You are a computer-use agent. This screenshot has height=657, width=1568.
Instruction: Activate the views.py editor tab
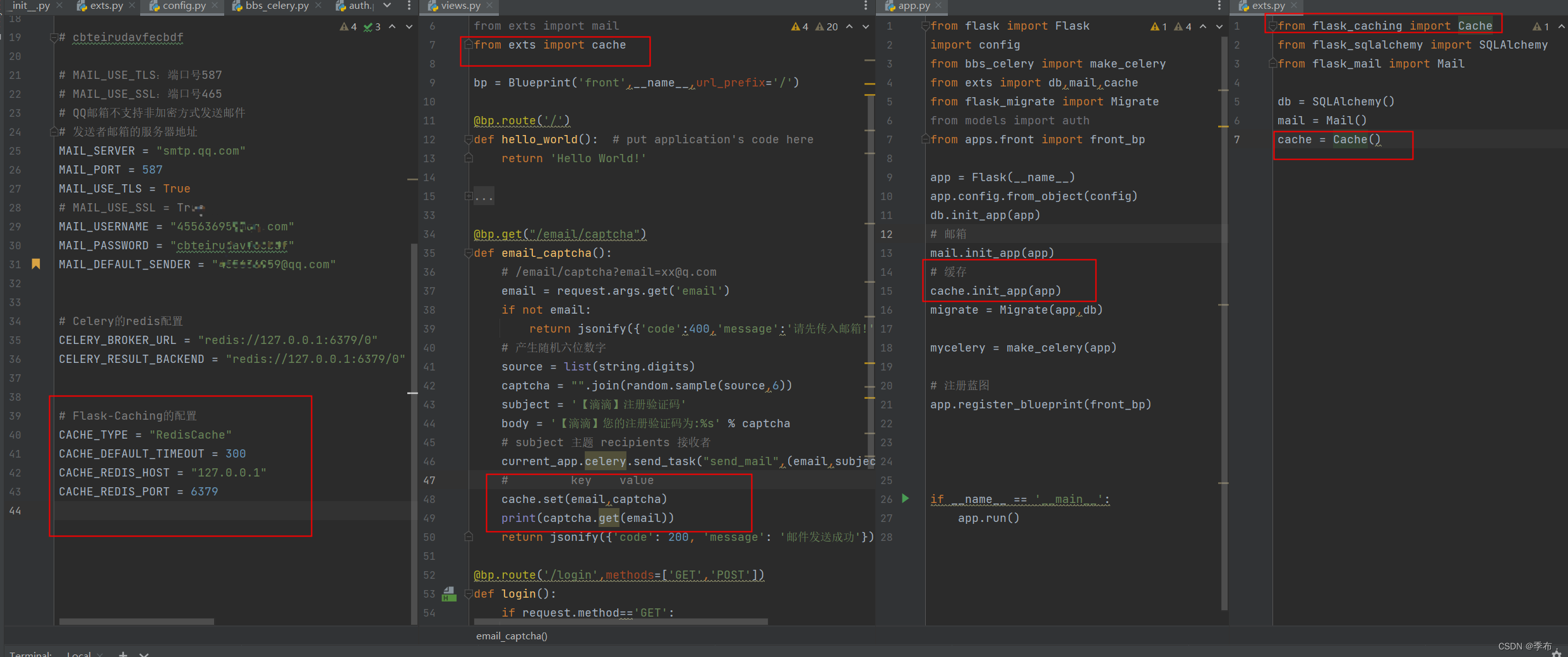click(x=460, y=6)
